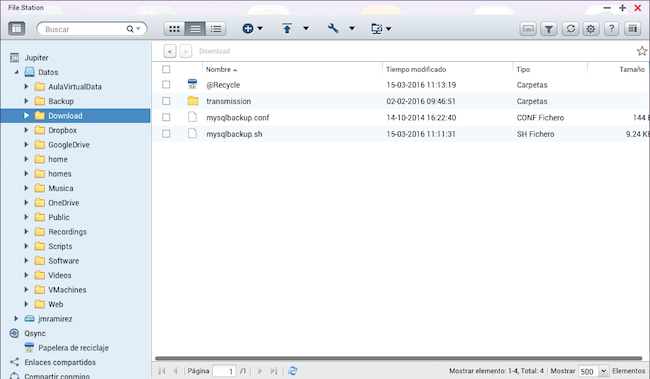Expand the Backup folder tree arrow
This screenshot has width=650, height=379.
[26, 101]
